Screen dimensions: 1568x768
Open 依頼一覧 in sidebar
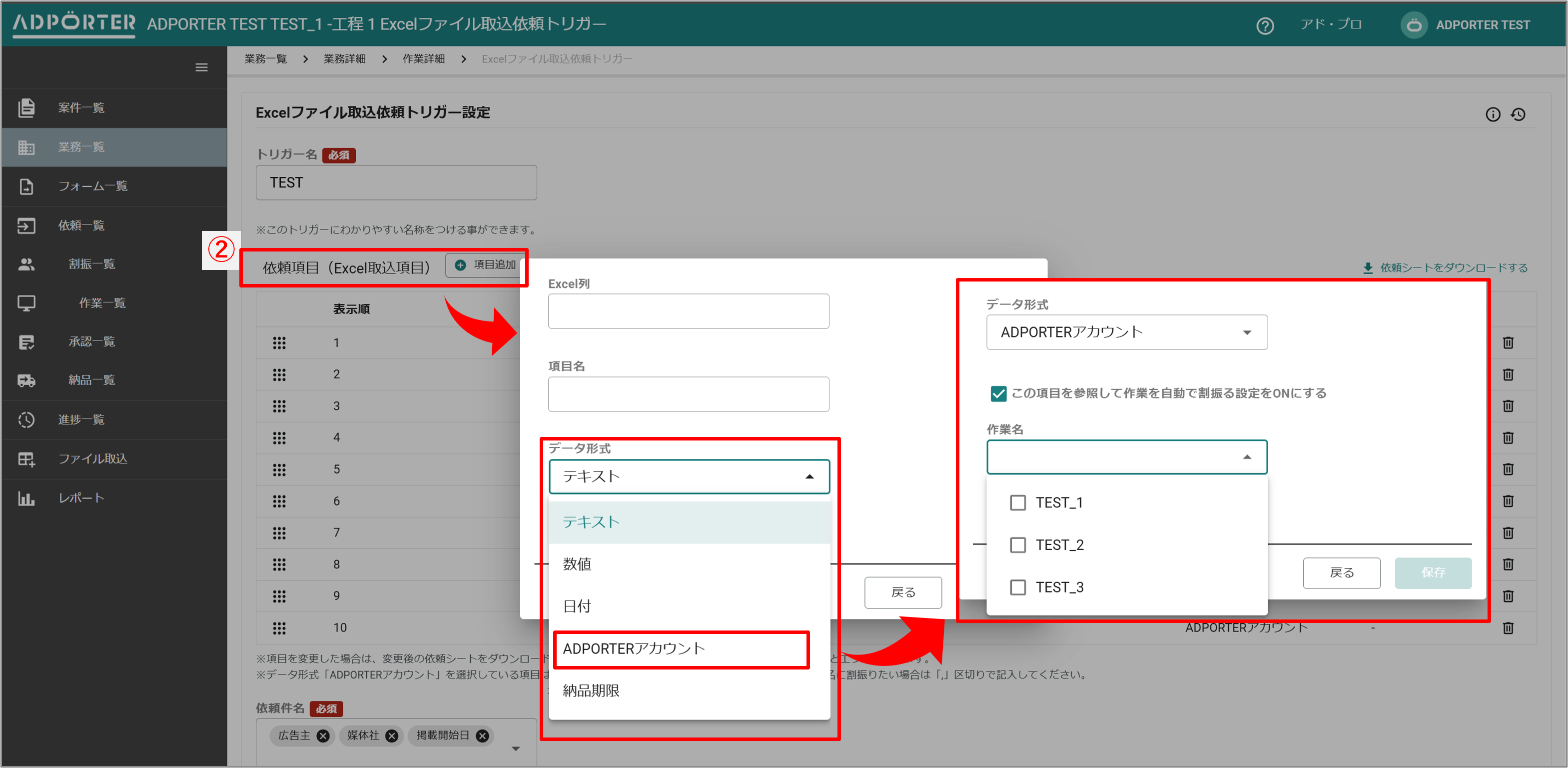pos(114,226)
